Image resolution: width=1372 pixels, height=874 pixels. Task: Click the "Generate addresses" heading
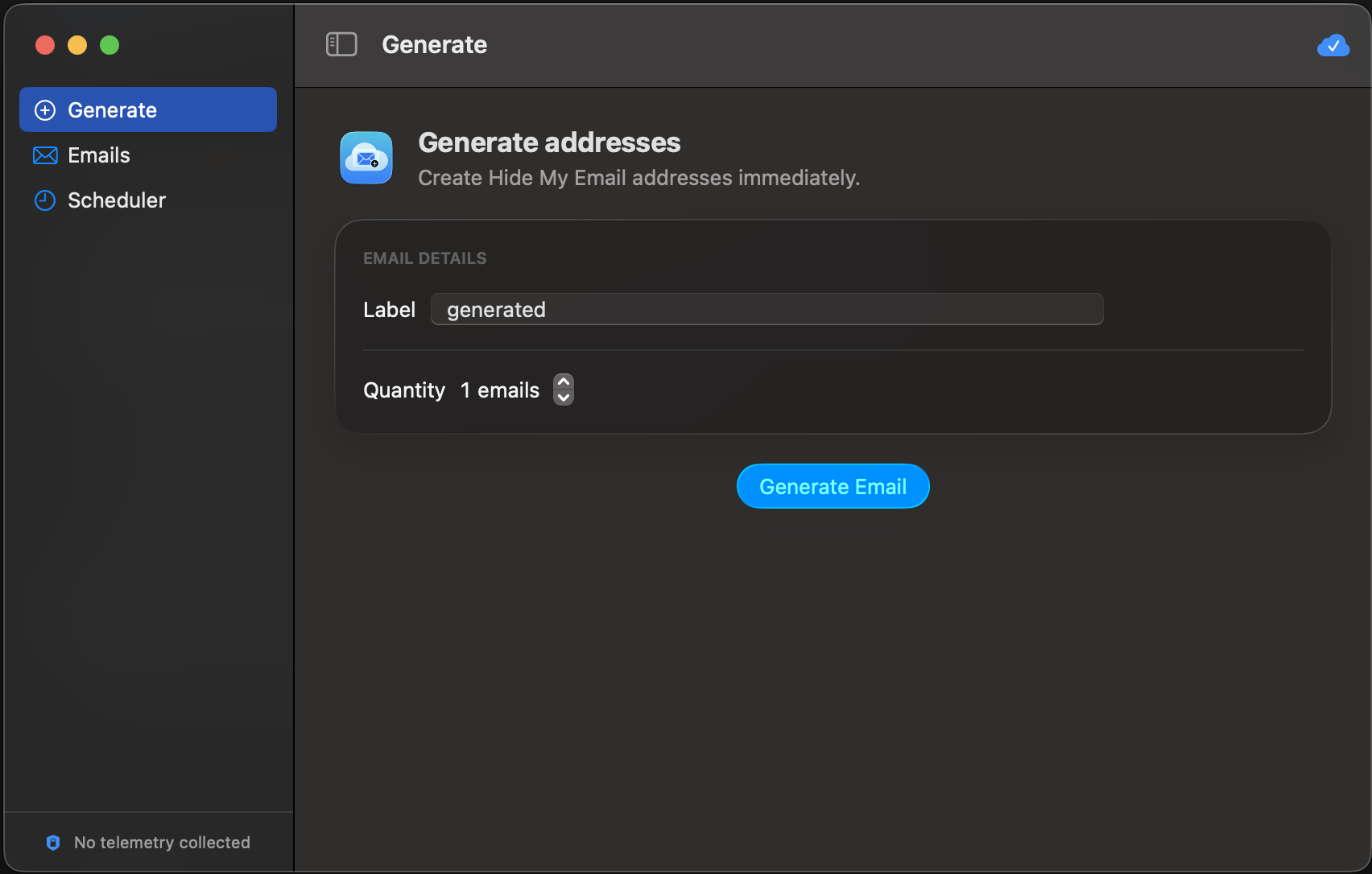tap(549, 142)
